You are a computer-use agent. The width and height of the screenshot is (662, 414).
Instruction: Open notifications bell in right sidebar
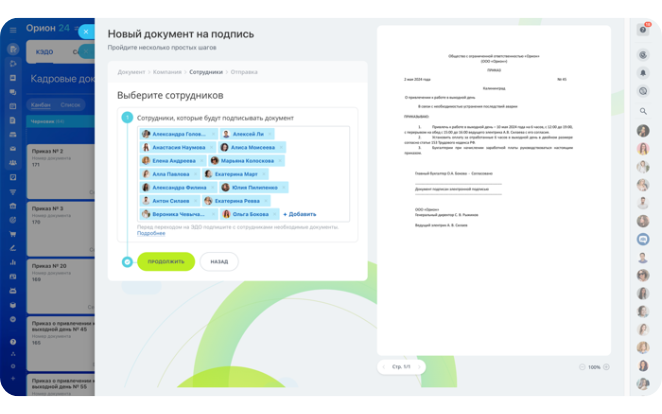coord(643,73)
